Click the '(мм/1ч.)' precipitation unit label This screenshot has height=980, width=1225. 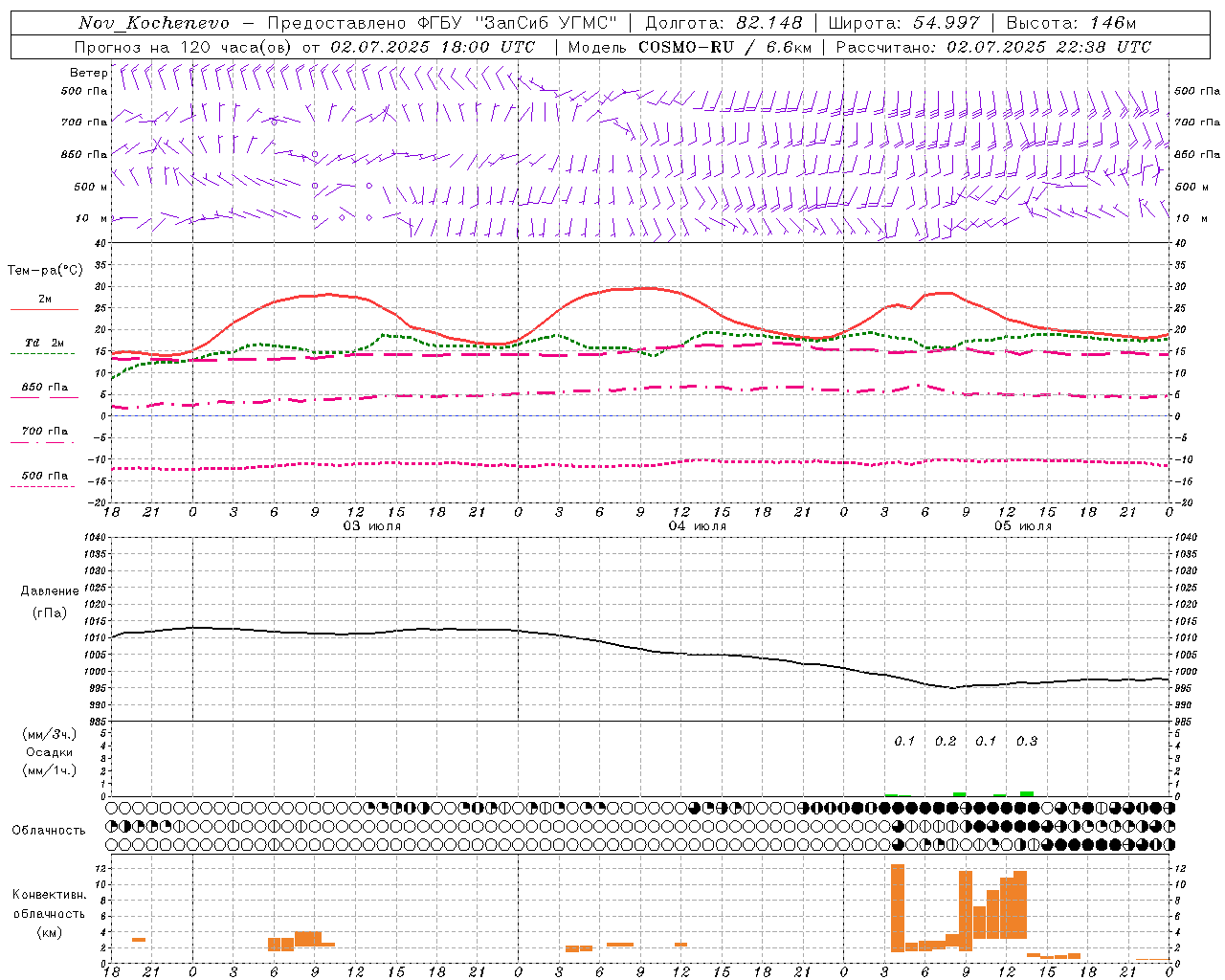pos(50,770)
